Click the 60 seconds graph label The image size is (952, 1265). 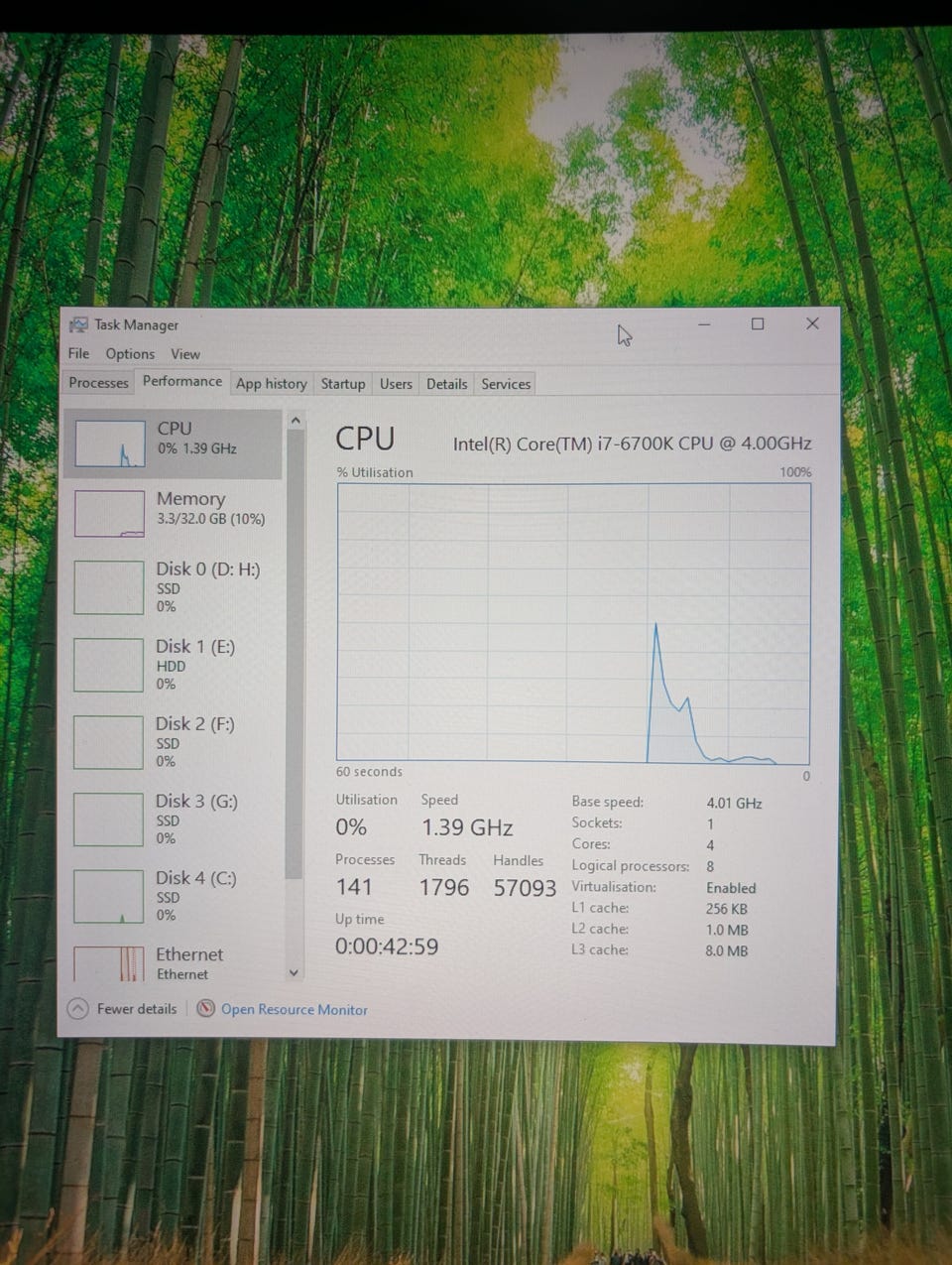click(x=369, y=771)
